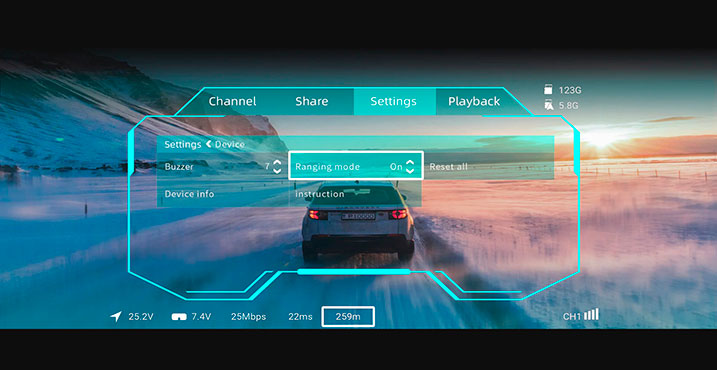Select the Ranging mode option
The image size is (717, 370).
click(356, 166)
